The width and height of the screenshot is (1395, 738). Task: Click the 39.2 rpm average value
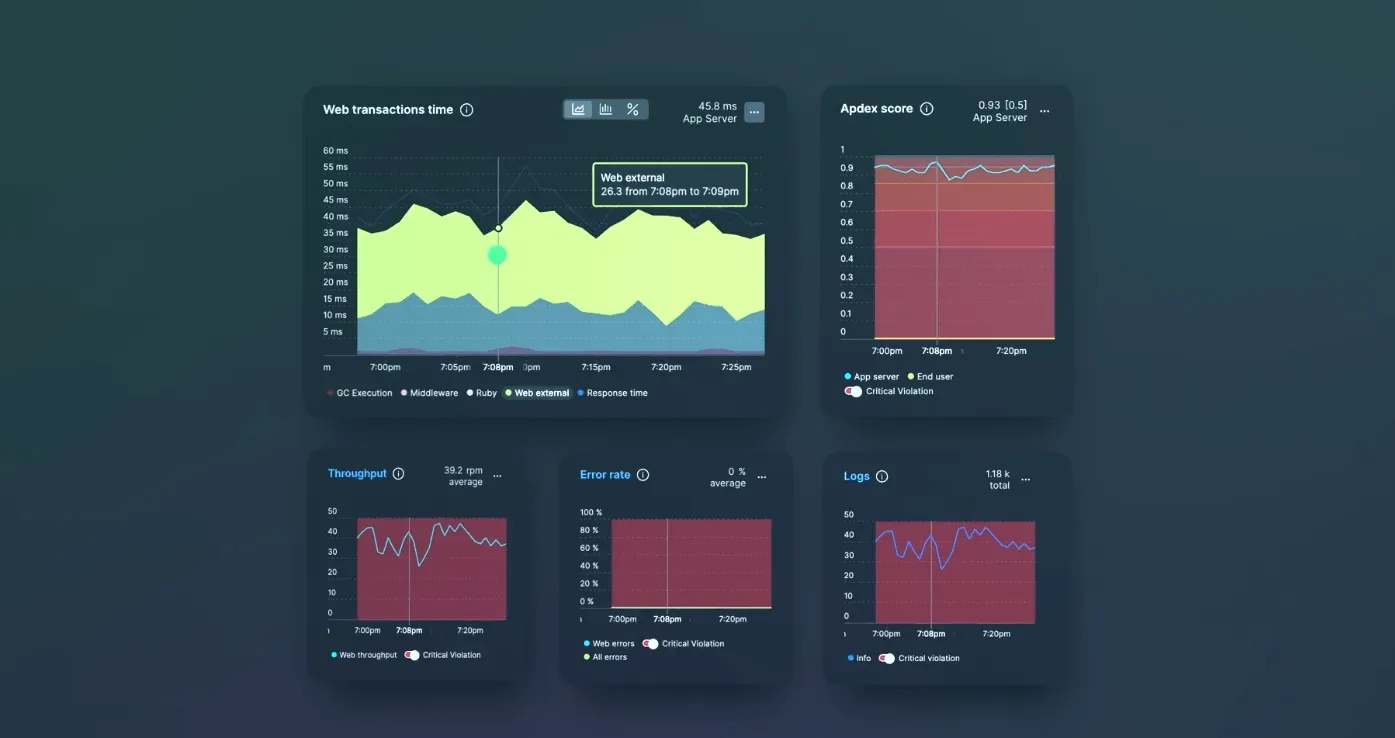pos(463,476)
